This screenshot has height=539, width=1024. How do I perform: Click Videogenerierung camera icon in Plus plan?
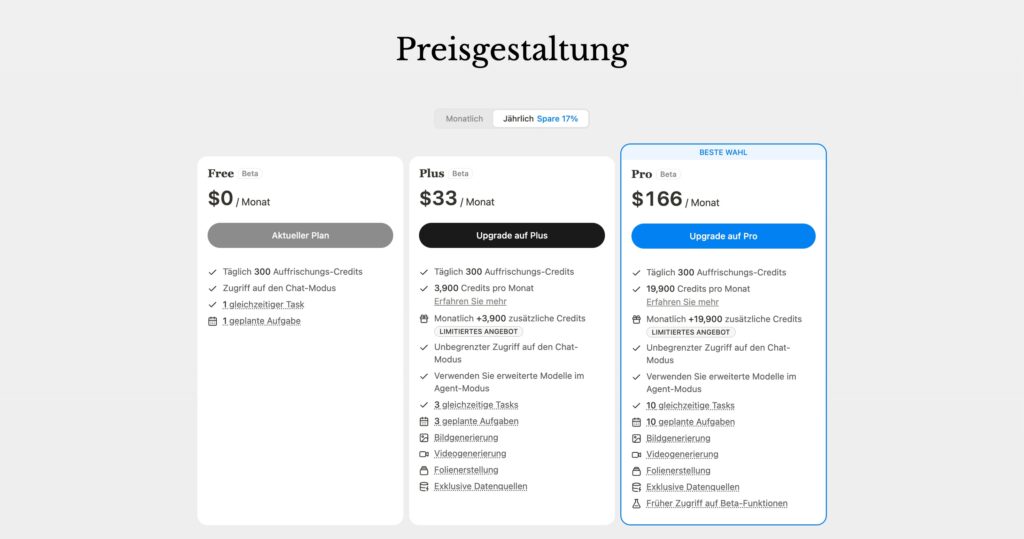424,454
